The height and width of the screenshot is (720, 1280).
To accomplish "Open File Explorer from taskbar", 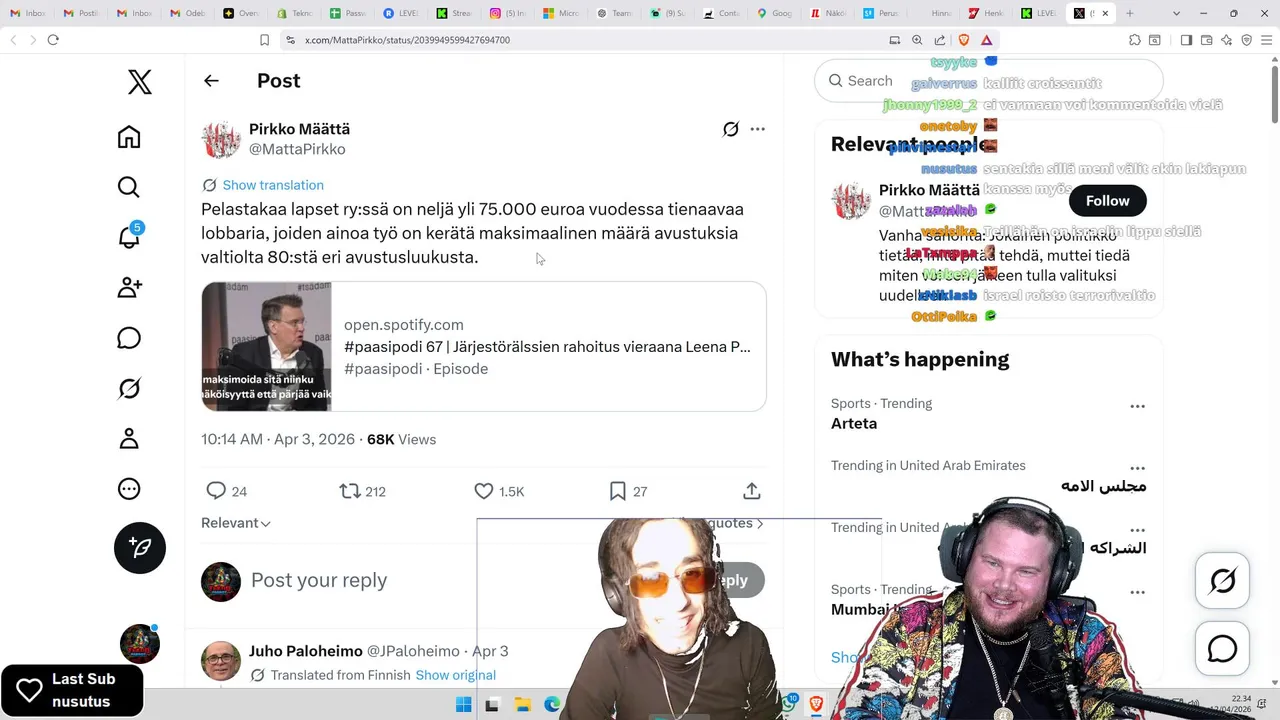I will click(522, 705).
